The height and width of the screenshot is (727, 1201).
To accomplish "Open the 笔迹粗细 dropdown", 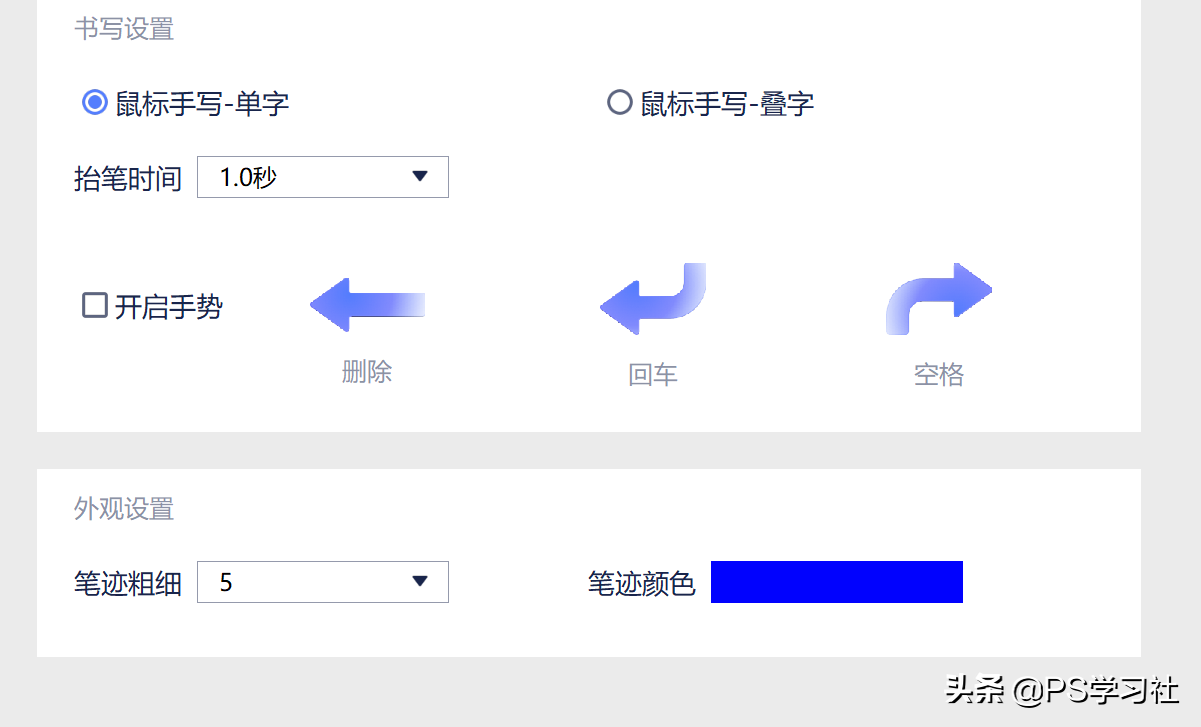I will click(322, 582).
